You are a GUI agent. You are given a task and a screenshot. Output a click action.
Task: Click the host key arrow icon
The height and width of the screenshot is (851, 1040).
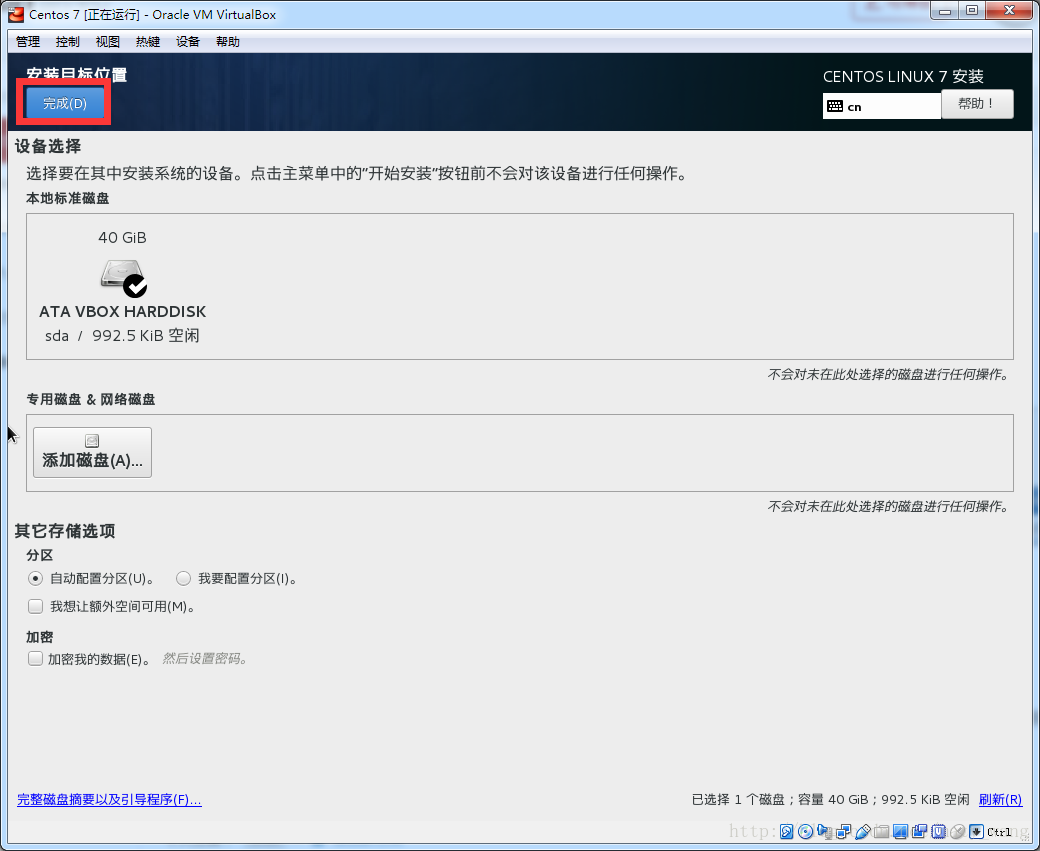point(976,831)
